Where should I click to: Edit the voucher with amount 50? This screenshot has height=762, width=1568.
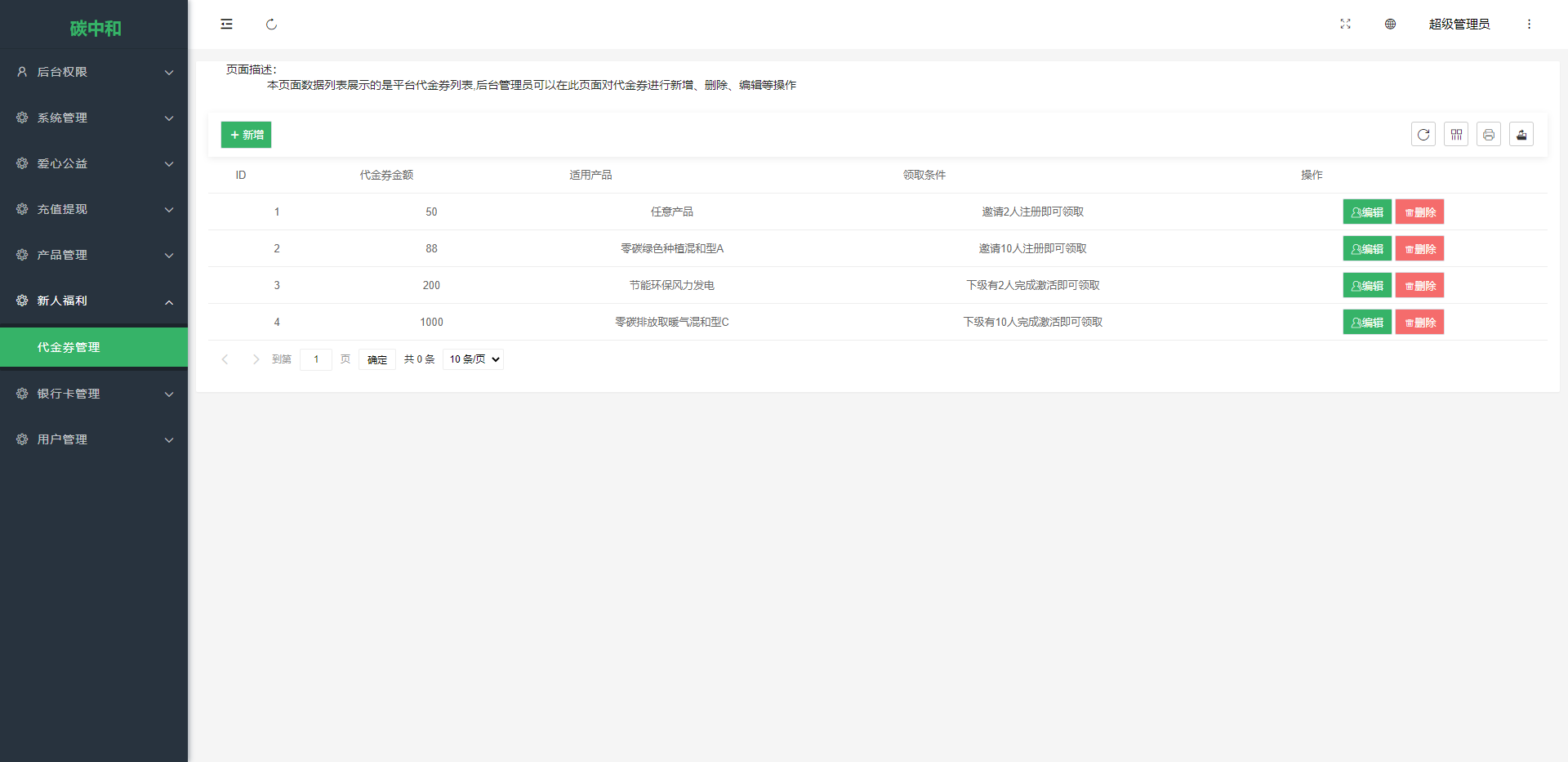pos(1366,212)
